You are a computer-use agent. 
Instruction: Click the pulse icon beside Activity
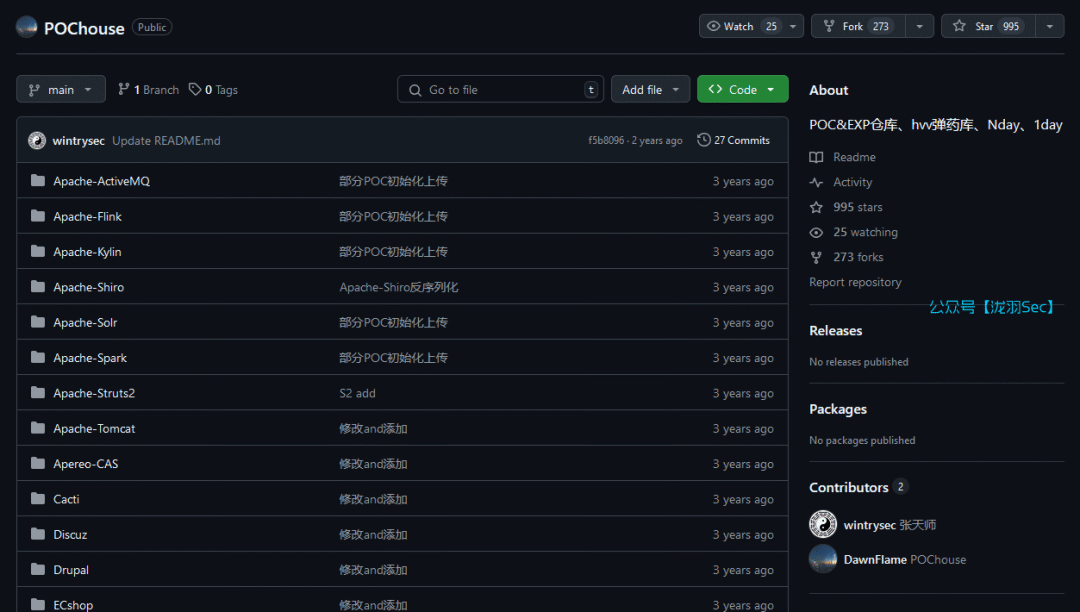(x=816, y=182)
